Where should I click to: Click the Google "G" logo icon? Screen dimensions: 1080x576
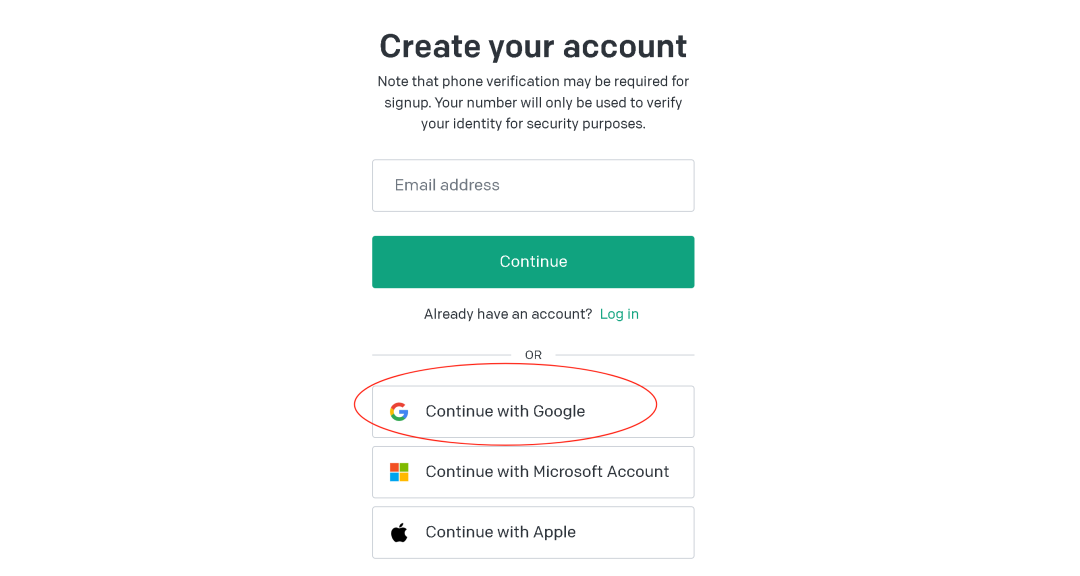coord(399,411)
